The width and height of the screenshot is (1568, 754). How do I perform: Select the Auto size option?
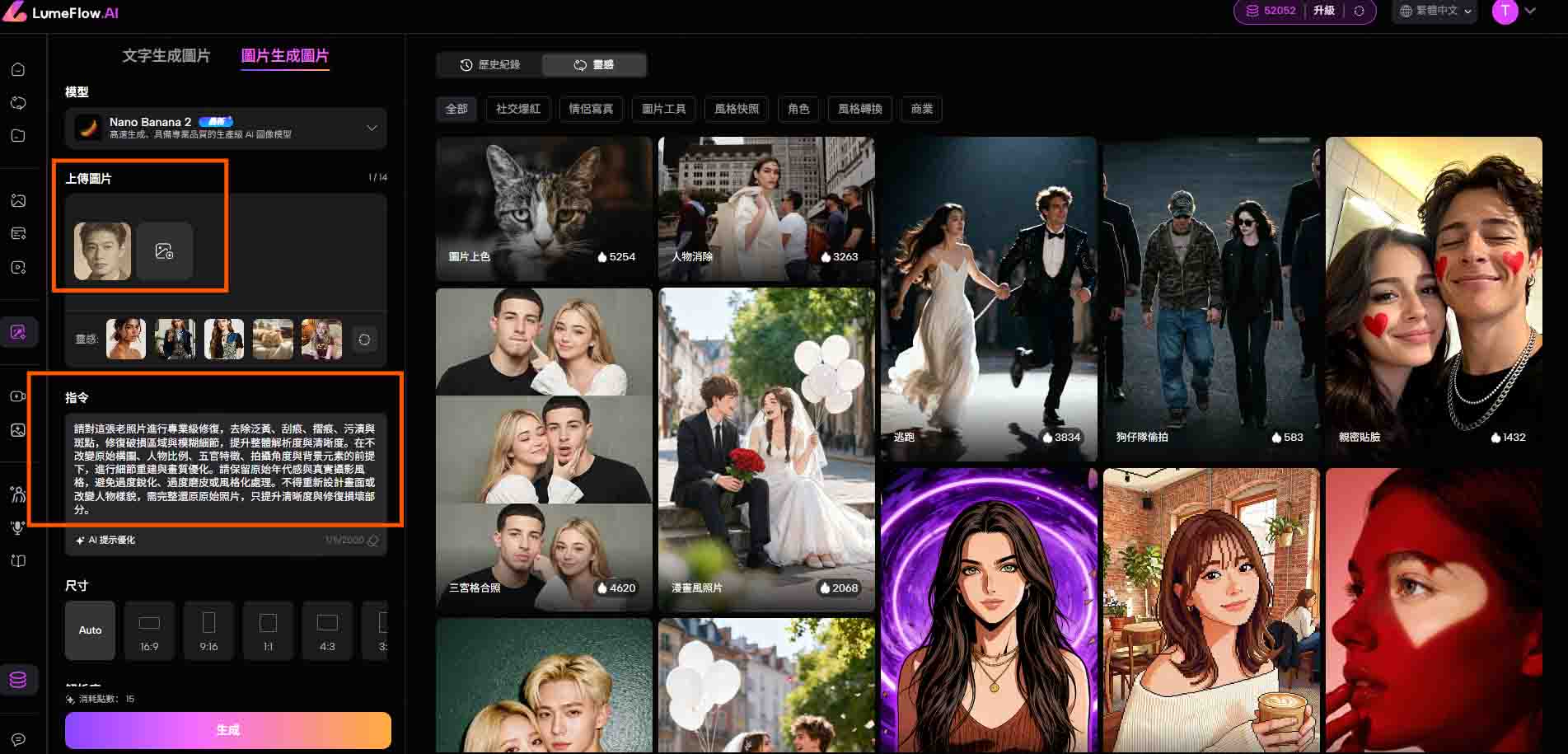90,630
